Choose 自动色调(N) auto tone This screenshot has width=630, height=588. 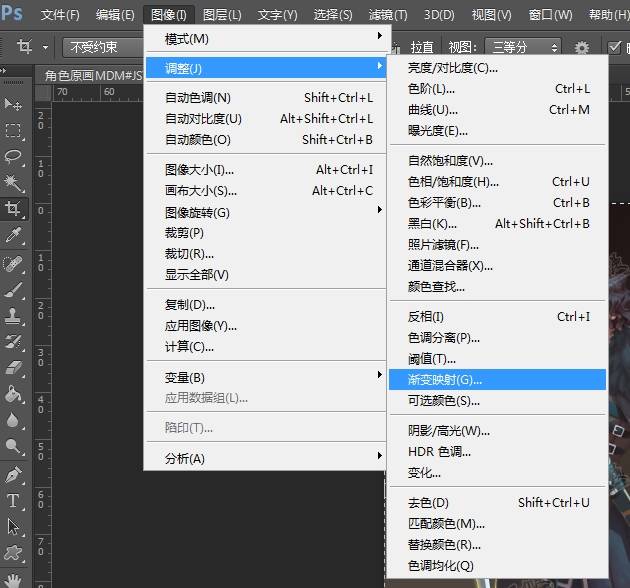pyautogui.click(x=266, y=97)
